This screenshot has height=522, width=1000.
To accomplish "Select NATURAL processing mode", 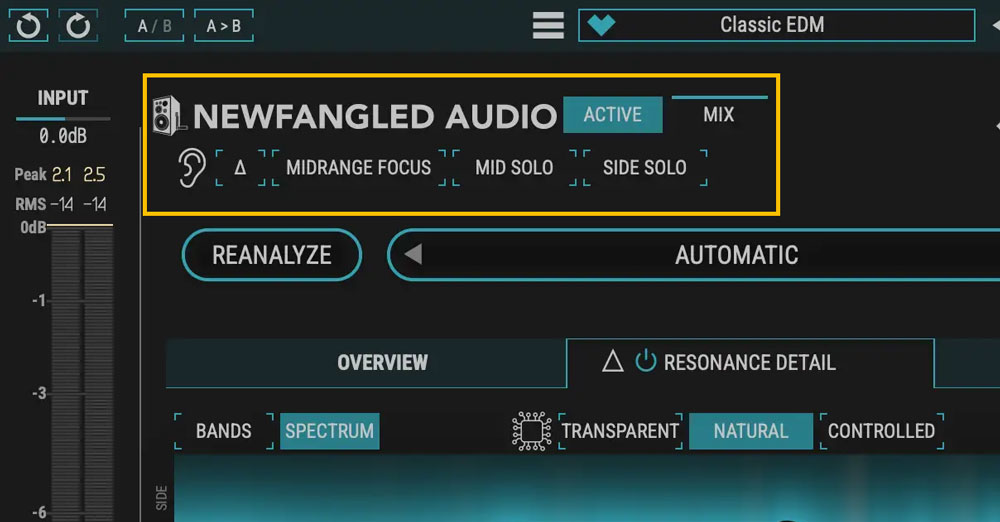I will point(751,431).
